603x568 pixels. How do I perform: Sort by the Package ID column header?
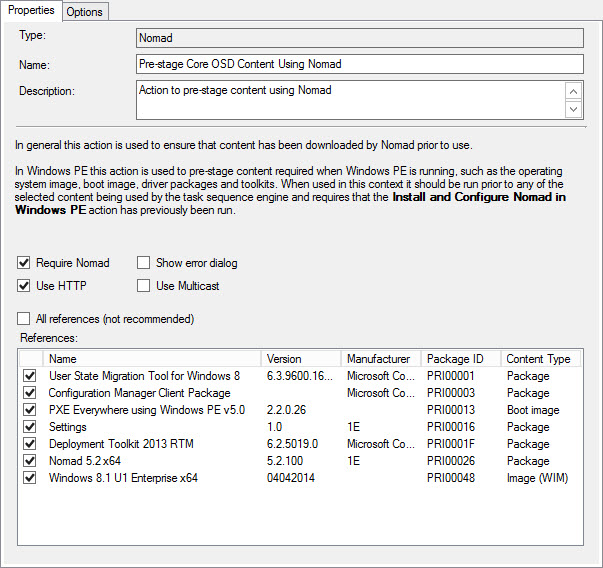click(459, 359)
